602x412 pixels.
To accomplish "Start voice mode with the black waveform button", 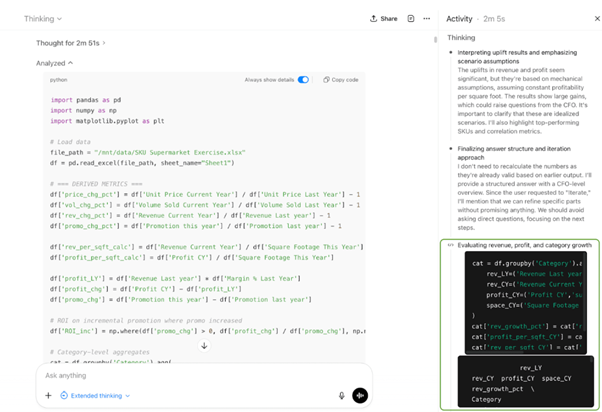I will pyautogui.click(x=360, y=395).
